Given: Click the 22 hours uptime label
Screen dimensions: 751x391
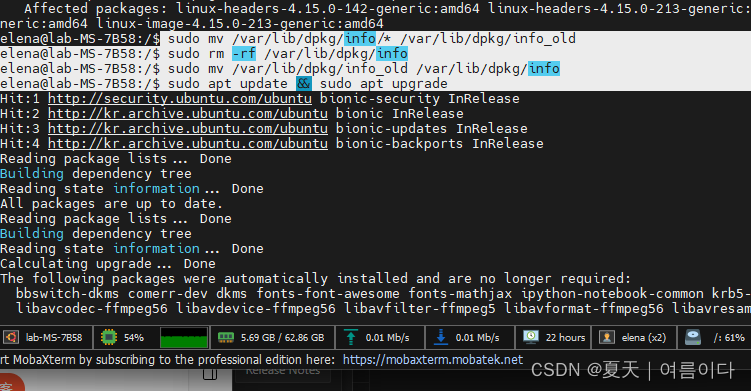Looking at the screenshot, I should point(566,338).
